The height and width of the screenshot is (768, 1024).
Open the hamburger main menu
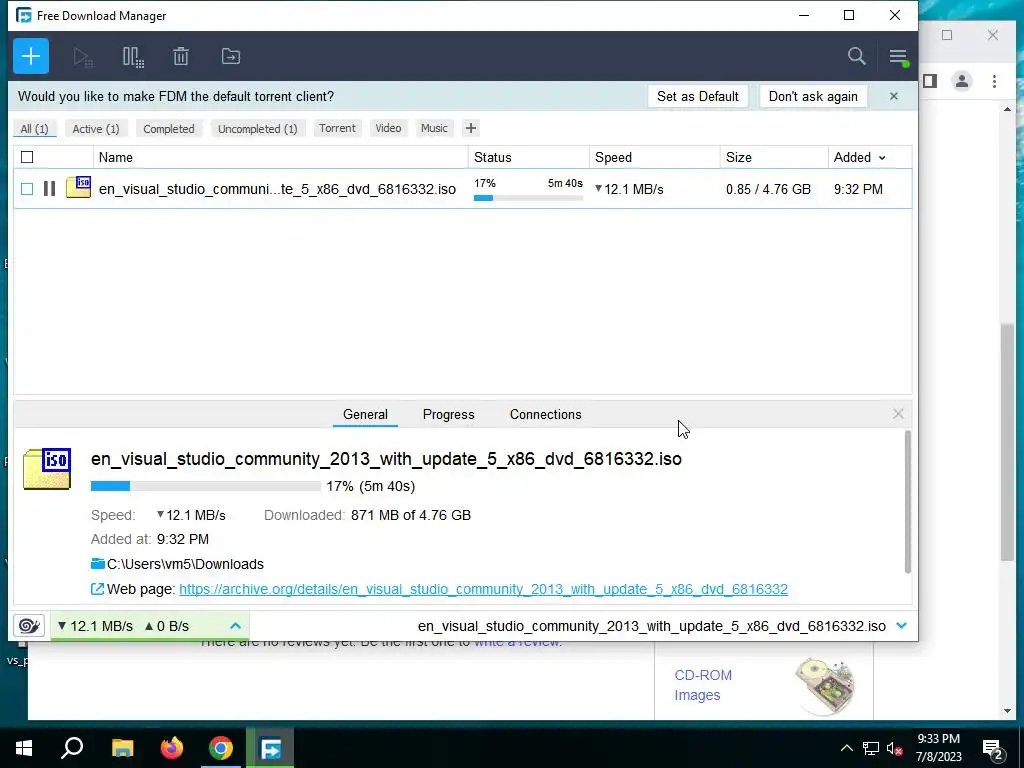click(x=898, y=57)
